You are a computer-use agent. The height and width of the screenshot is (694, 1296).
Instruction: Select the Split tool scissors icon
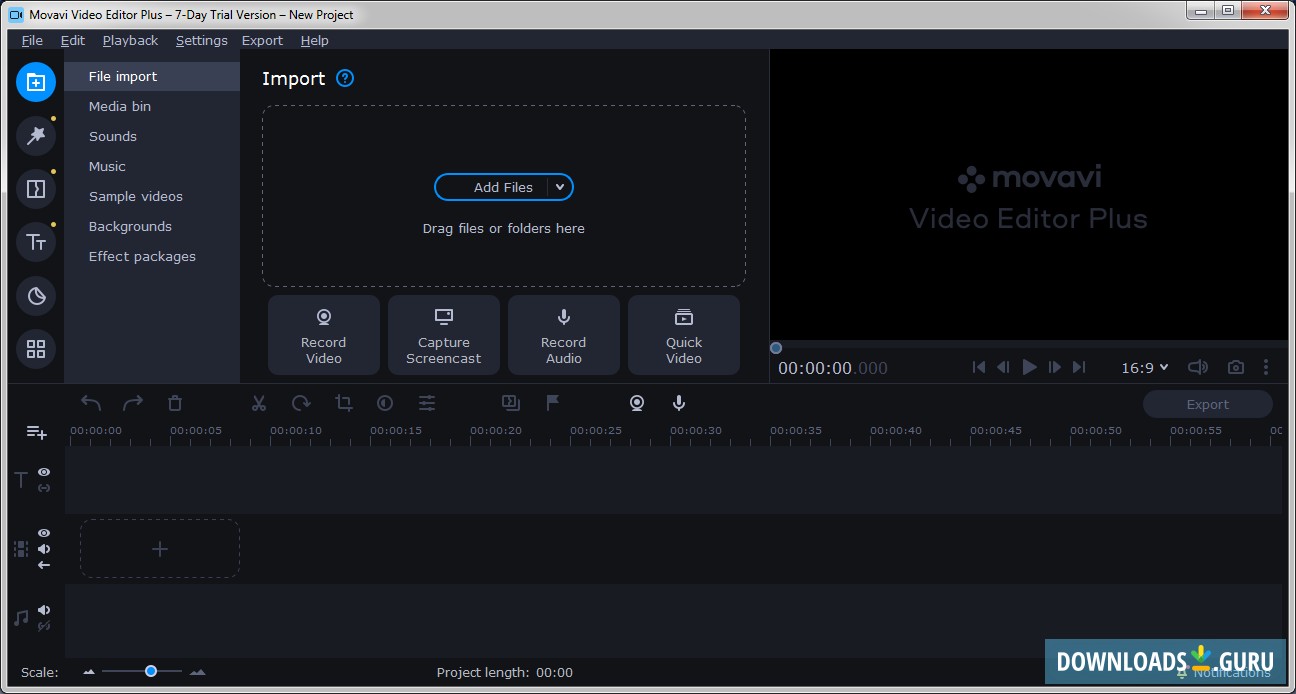click(258, 403)
